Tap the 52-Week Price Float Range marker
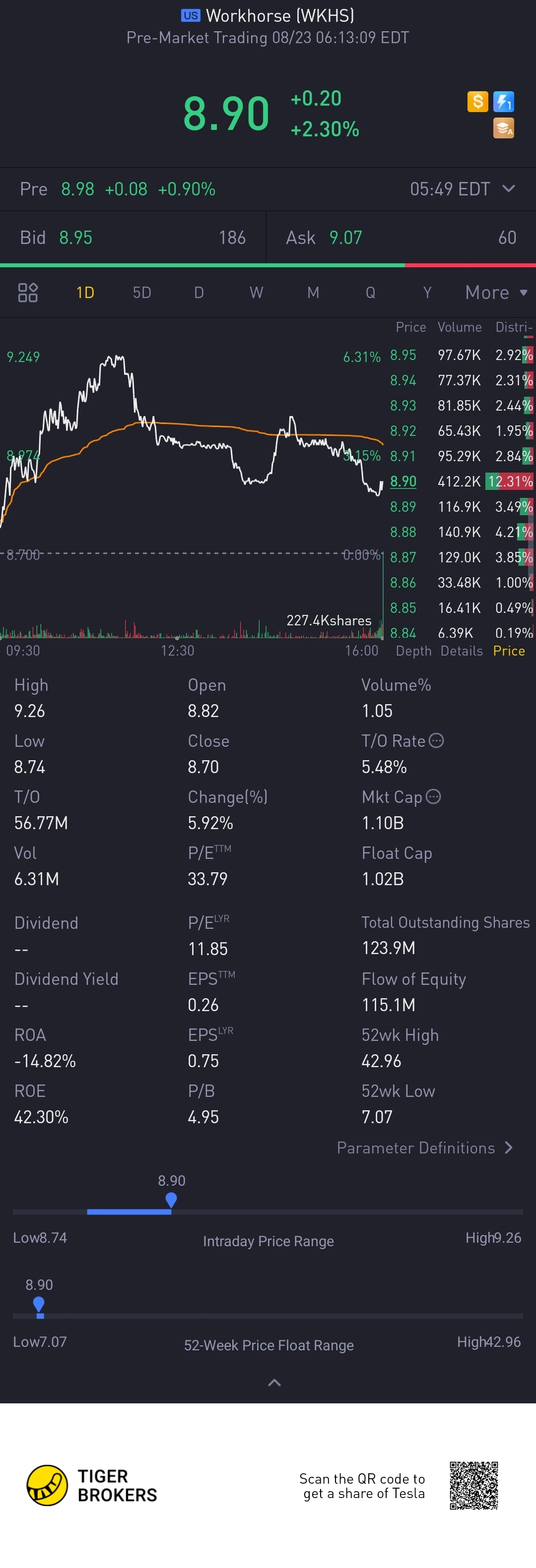The image size is (536, 1568). 39,1304
